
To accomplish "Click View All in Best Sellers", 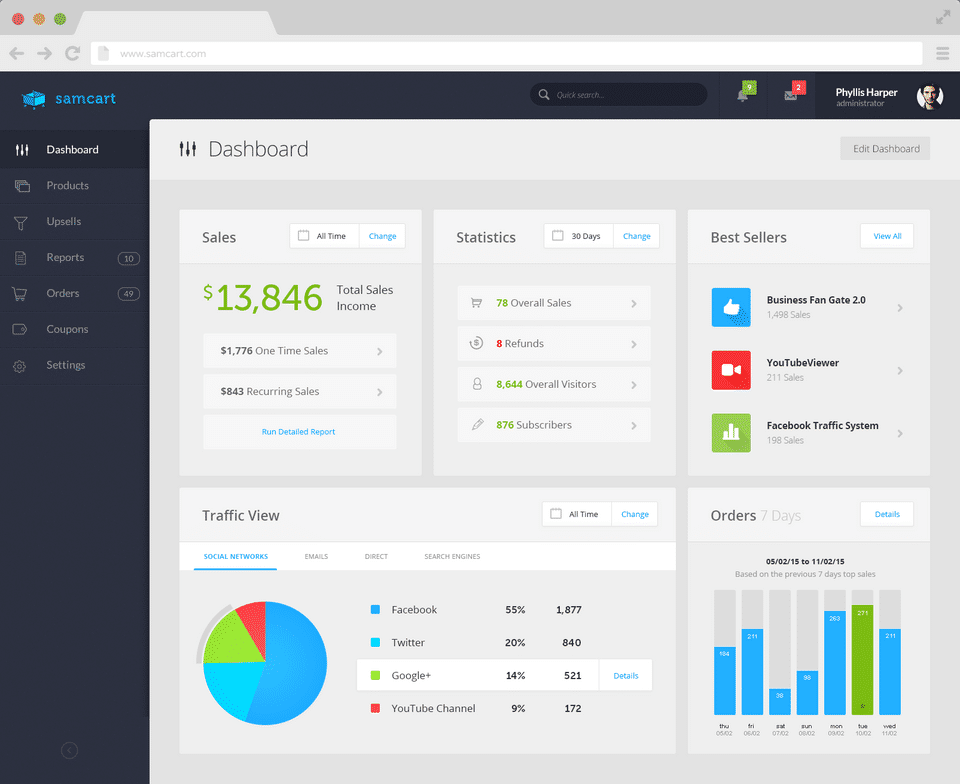I will pos(887,236).
